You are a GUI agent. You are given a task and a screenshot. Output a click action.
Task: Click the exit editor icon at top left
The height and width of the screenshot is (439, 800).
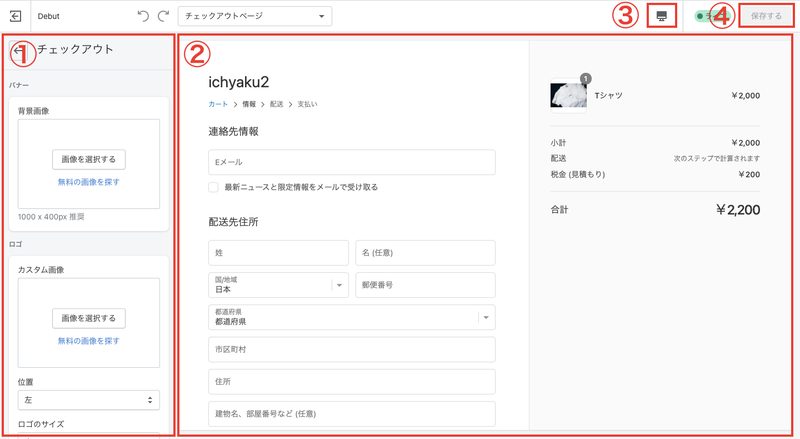[x=15, y=16]
